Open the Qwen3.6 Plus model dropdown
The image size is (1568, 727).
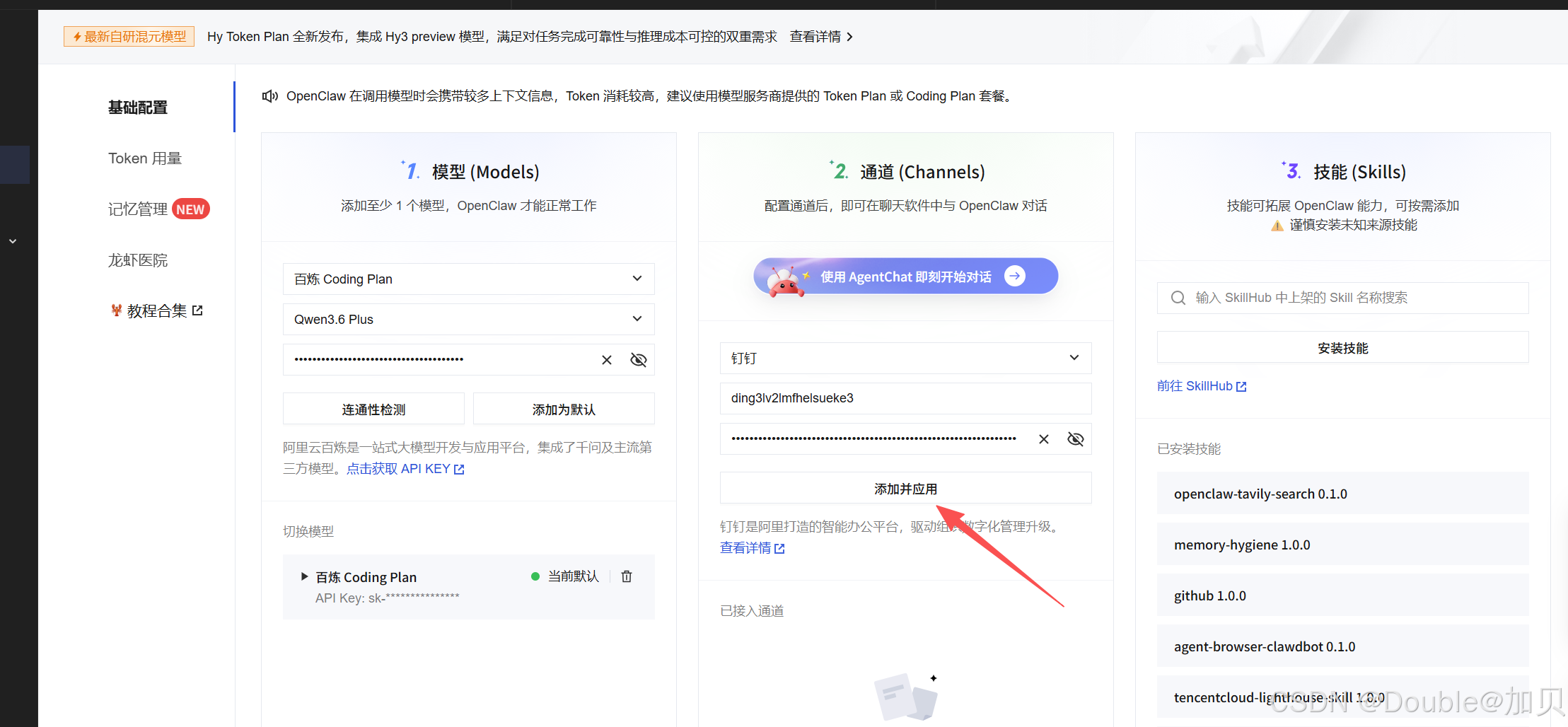click(x=468, y=319)
